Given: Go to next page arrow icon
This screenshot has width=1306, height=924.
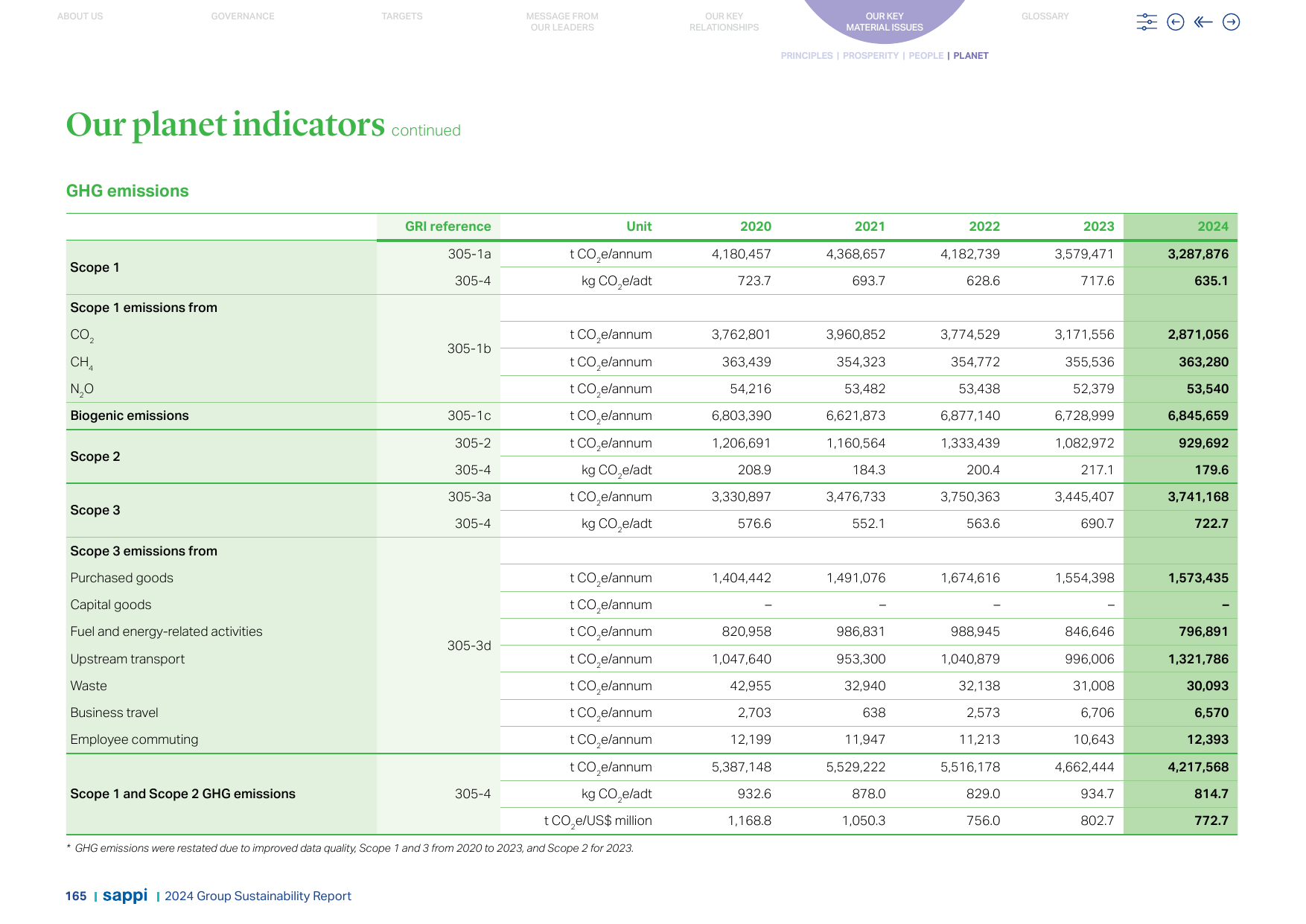Looking at the screenshot, I should pyautogui.click(x=1232, y=22).
